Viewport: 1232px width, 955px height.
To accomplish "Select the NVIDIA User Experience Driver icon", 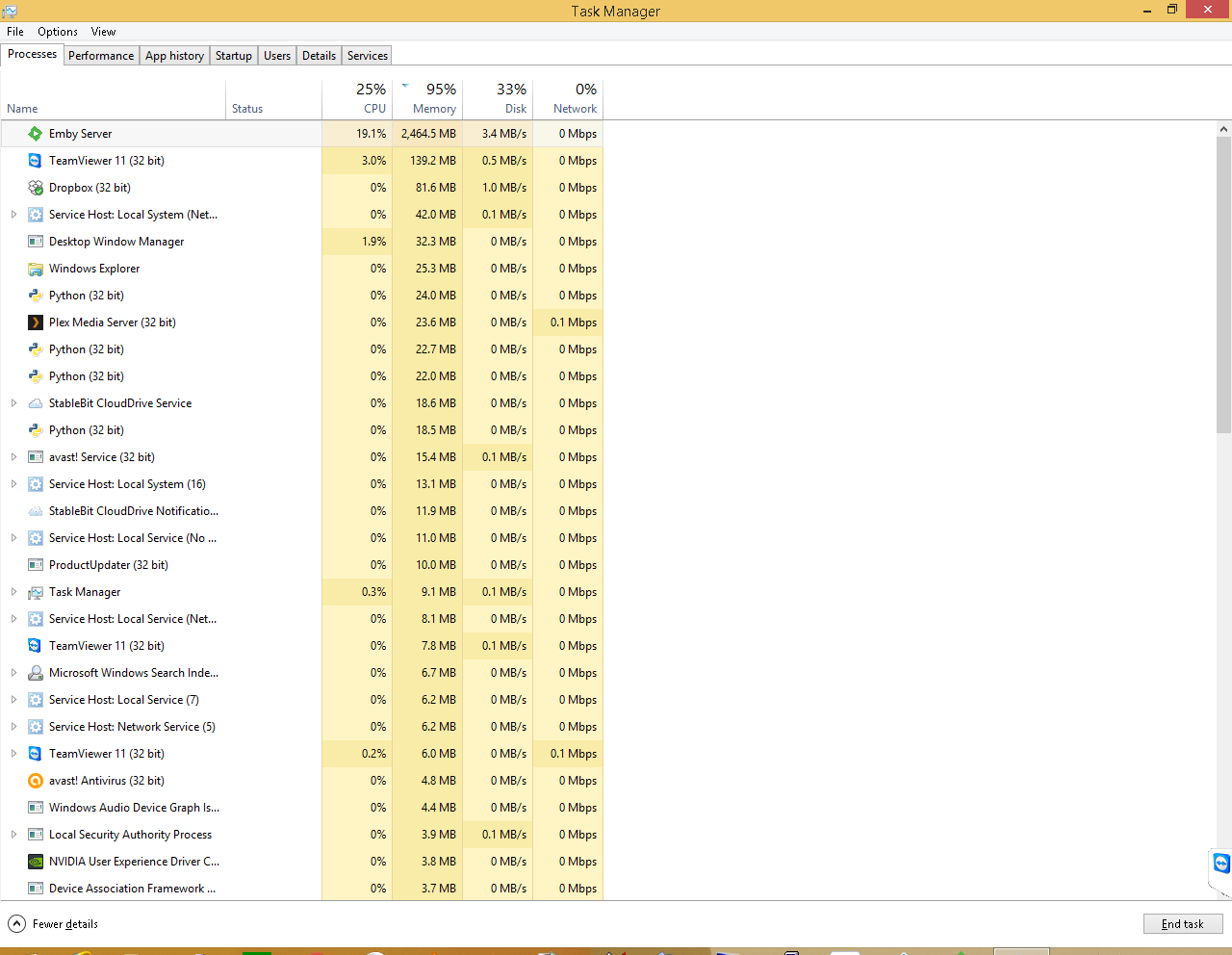I will click(x=35, y=862).
